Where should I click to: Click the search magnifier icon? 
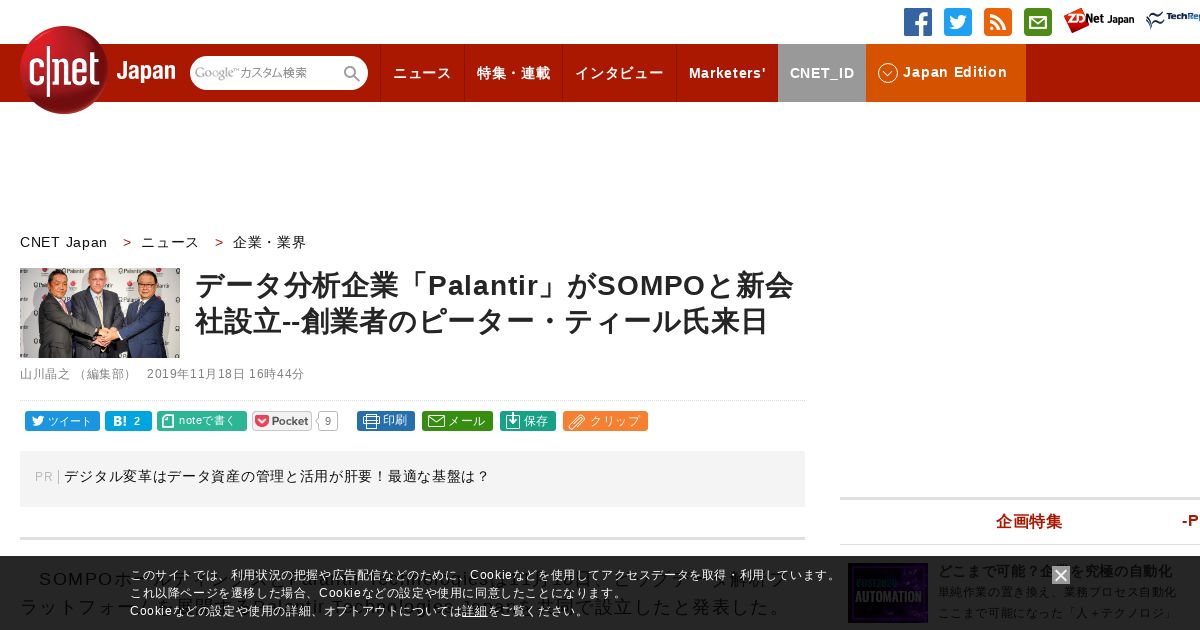pyautogui.click(x=352, y=73)
